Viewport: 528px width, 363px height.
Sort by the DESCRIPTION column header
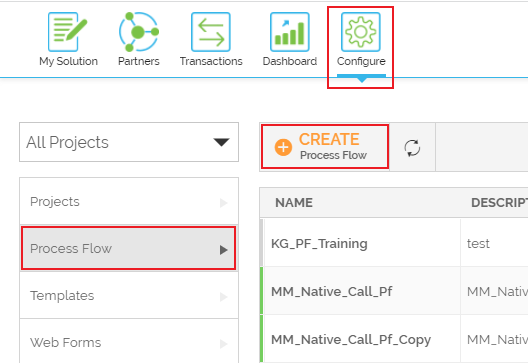click(x=499, y=203)
